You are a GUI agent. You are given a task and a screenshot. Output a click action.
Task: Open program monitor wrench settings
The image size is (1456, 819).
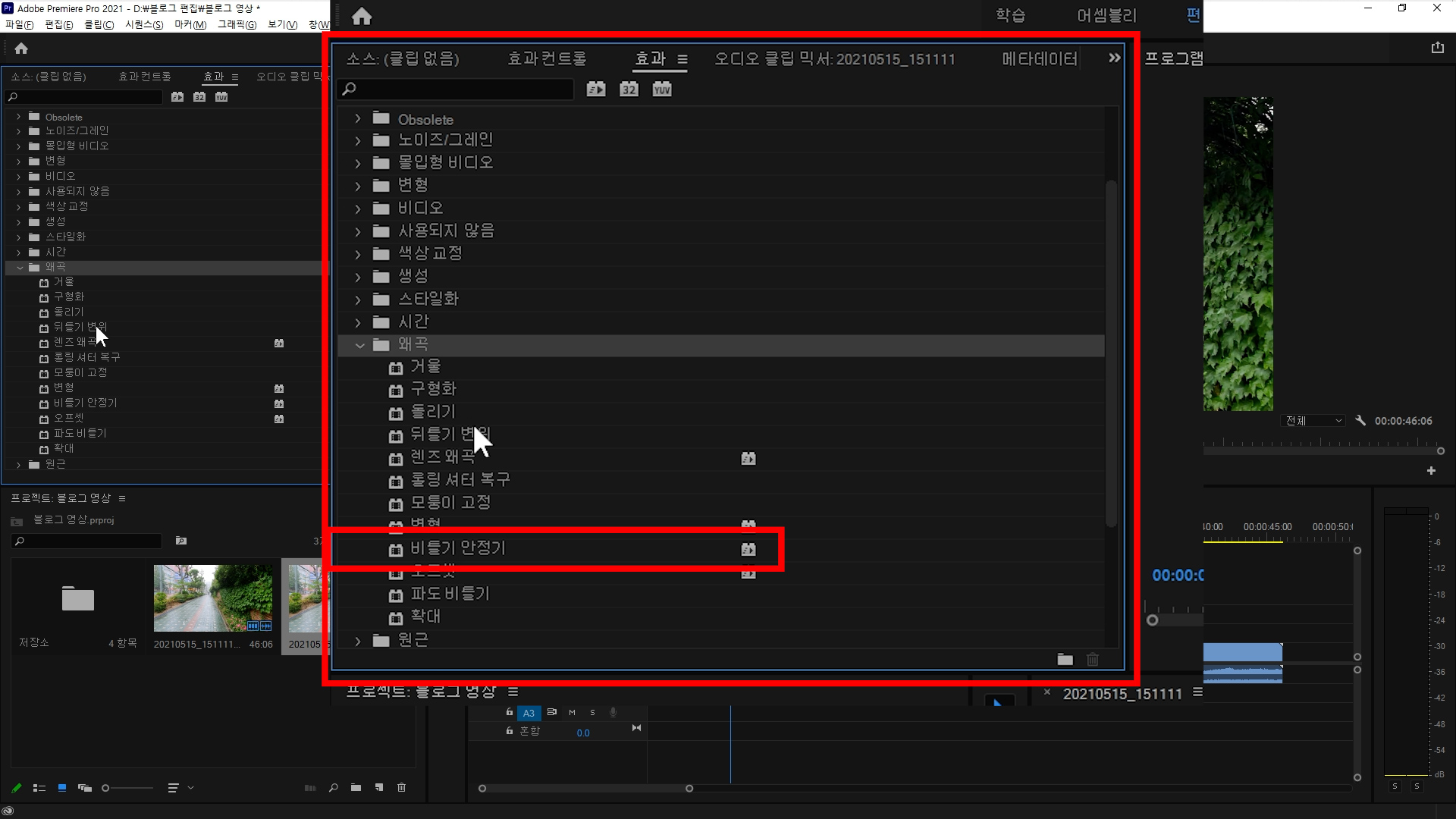coord(1360,420)
